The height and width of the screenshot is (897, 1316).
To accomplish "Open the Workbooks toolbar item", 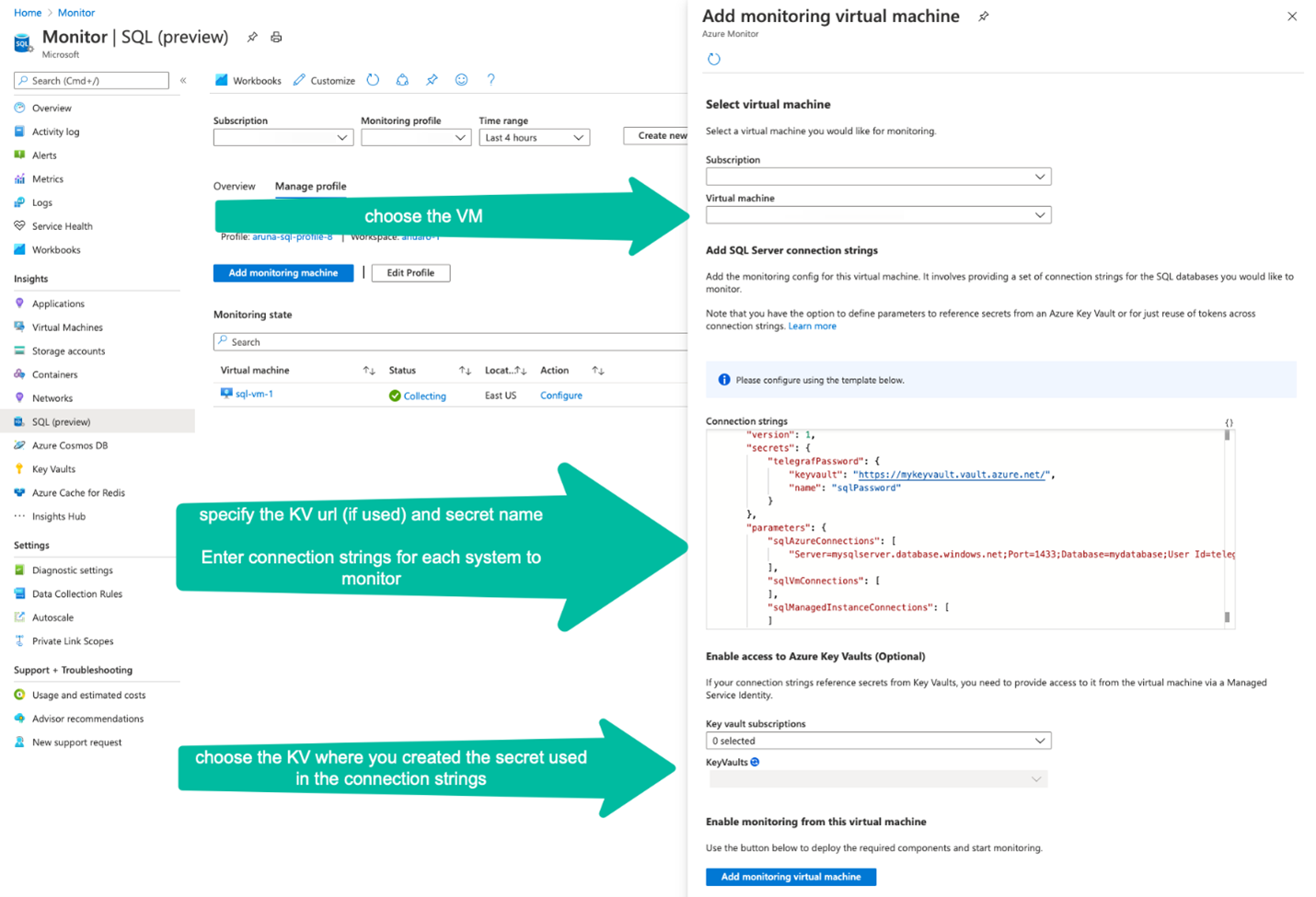I will [x=248, y=81].
